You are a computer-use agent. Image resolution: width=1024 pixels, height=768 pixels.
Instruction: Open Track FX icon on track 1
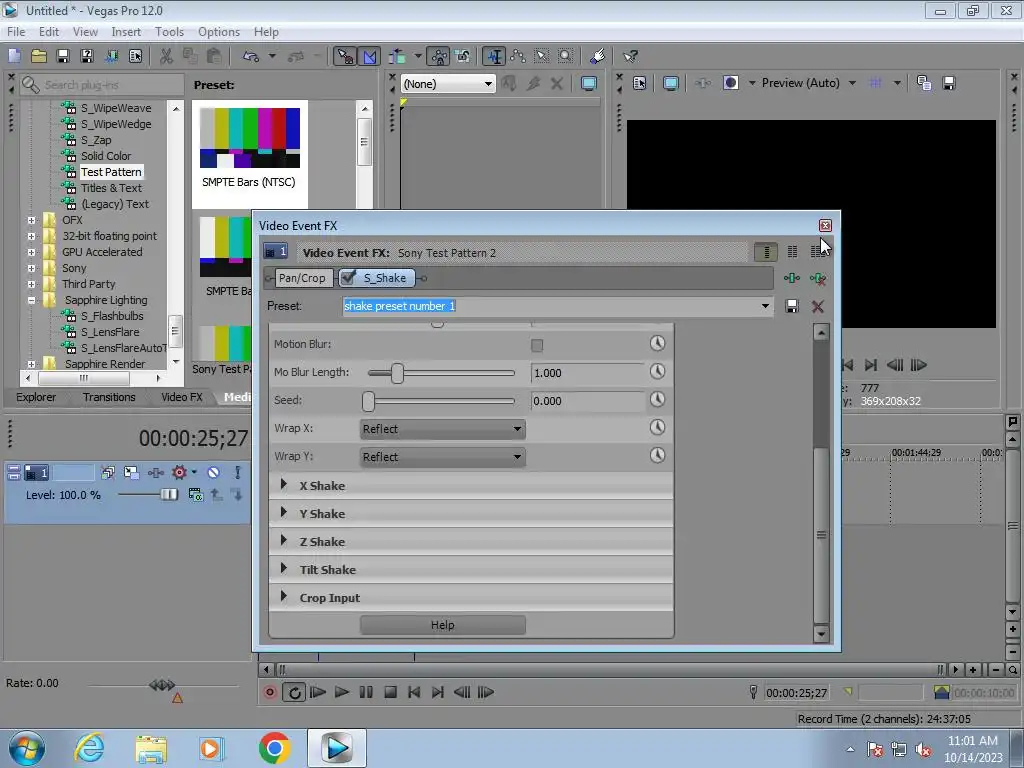155,472
